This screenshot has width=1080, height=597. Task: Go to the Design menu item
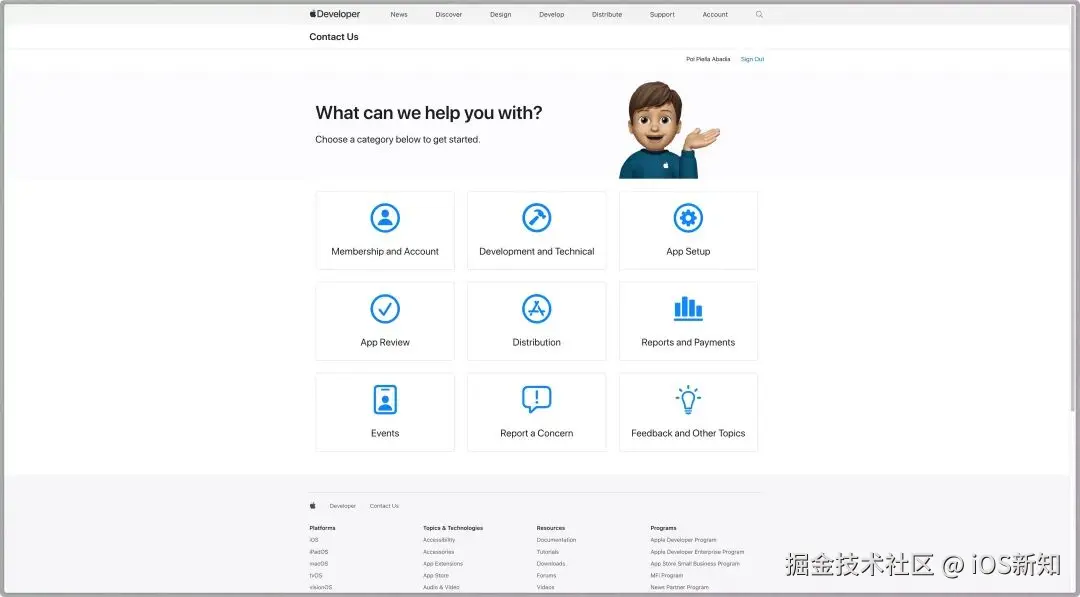(501, 14)
